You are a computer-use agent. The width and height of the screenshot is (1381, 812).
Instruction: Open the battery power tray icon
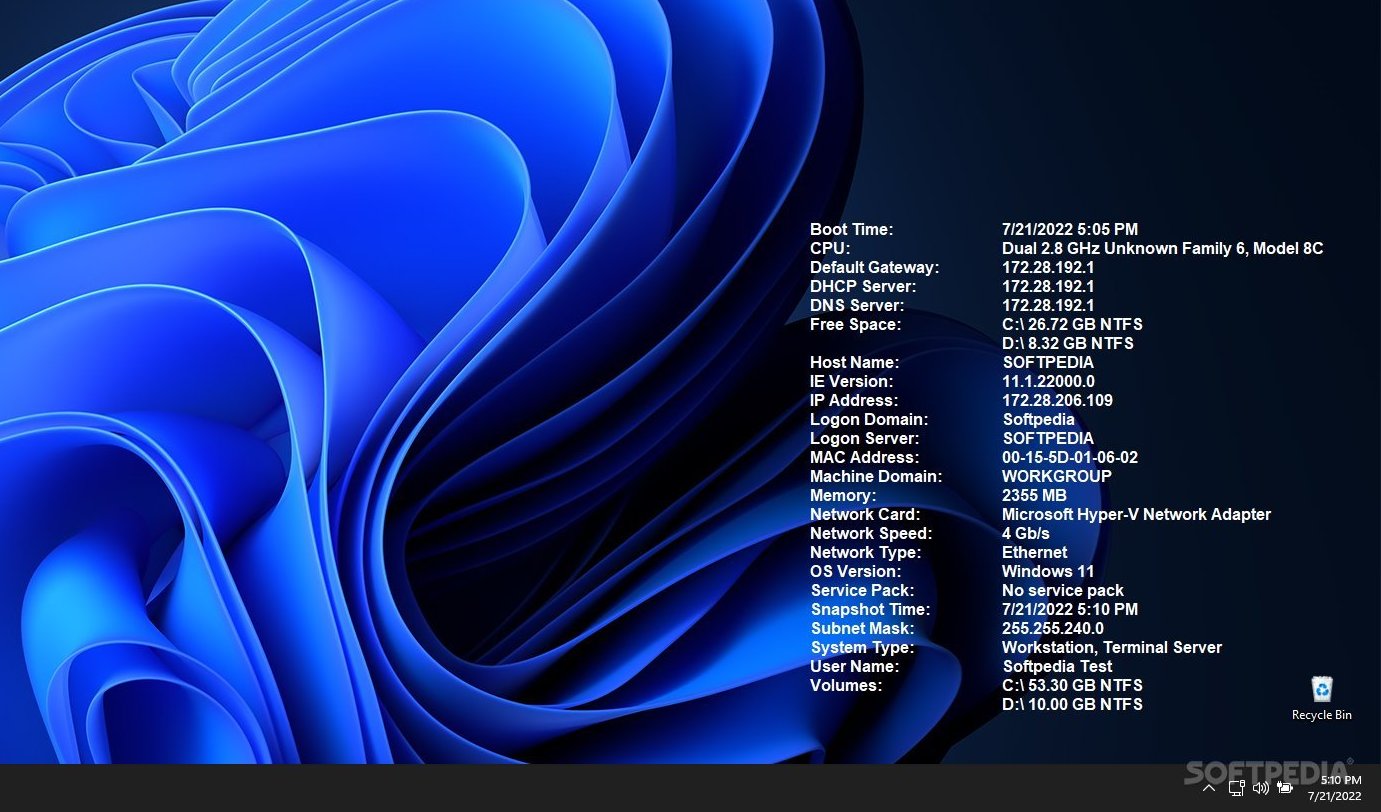point(1285,788)
